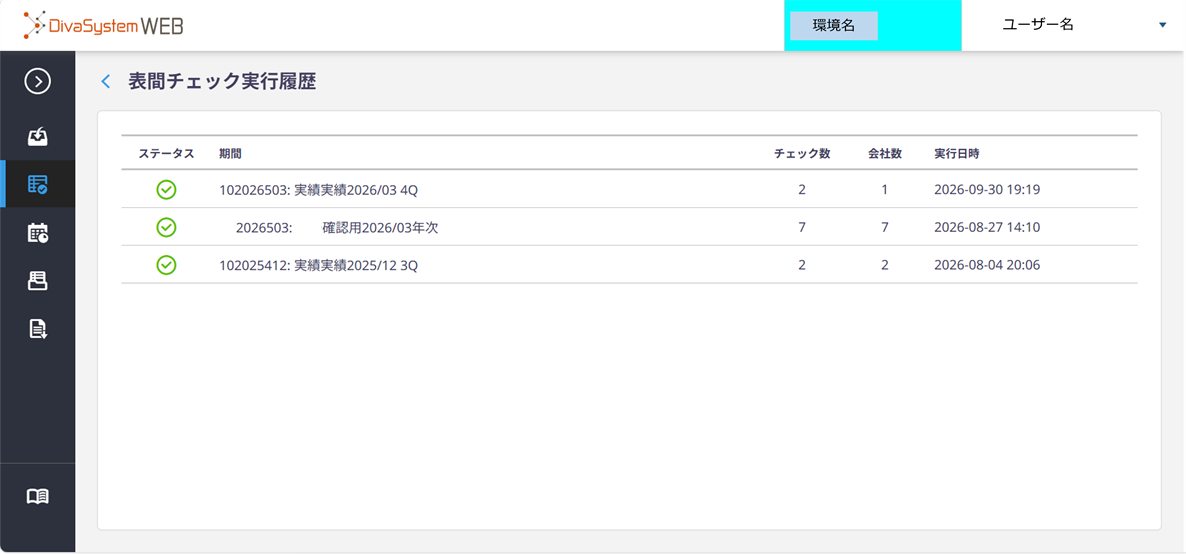Click the 環境名 environment badge
The image size is (1186, 554).
834,26
